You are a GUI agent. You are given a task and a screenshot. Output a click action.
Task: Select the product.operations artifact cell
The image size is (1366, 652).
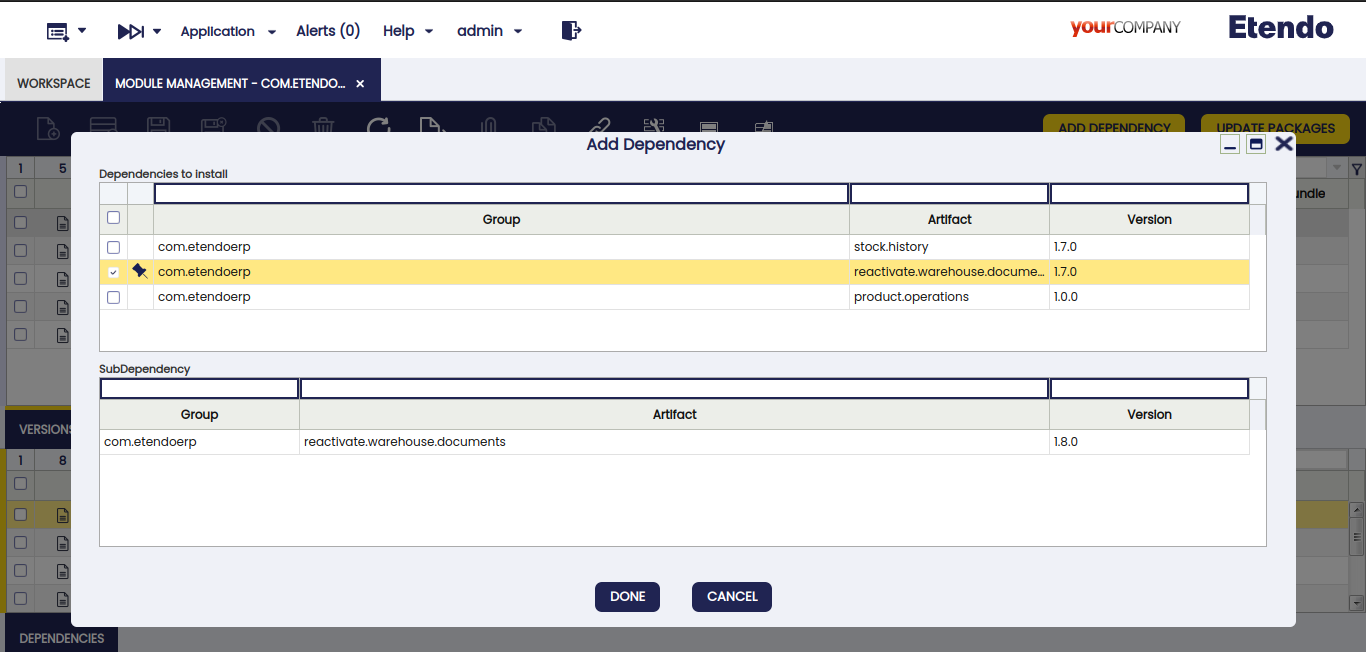pyautogui.click(x=949, y=297)
